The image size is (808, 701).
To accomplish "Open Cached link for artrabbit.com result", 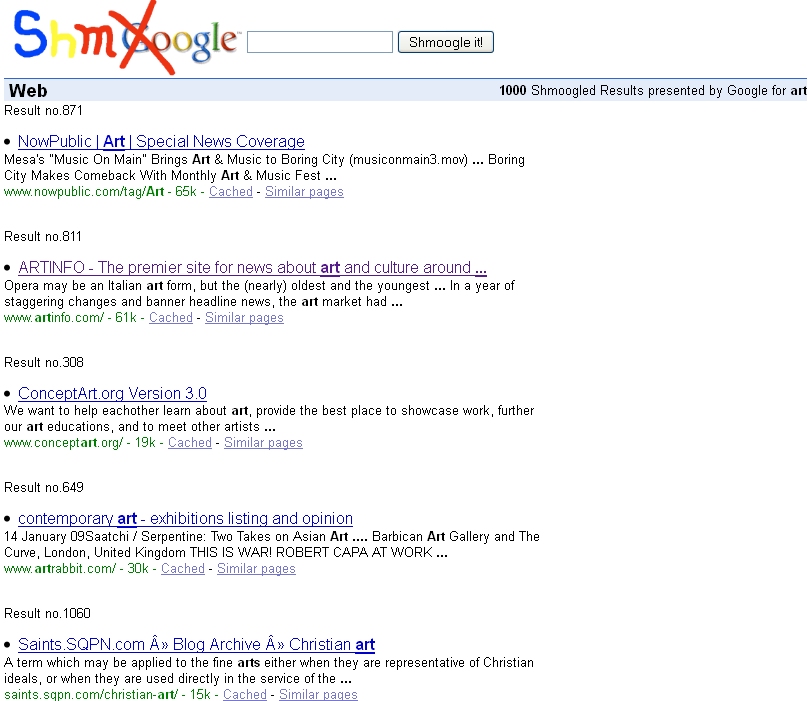I will coord(183,569).
